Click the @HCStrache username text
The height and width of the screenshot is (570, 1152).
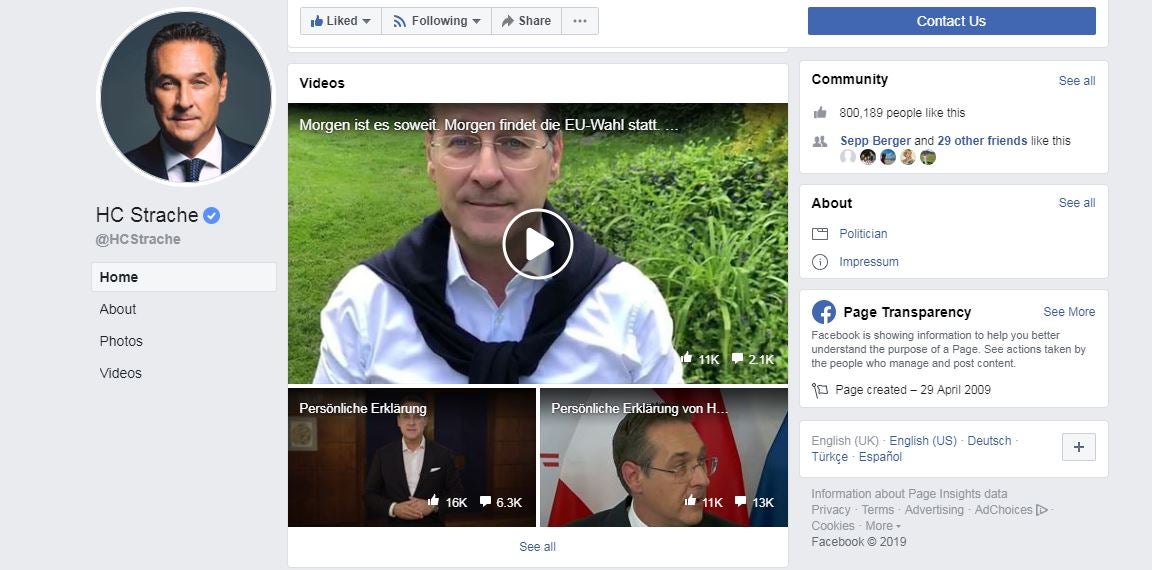pos(138,239)
